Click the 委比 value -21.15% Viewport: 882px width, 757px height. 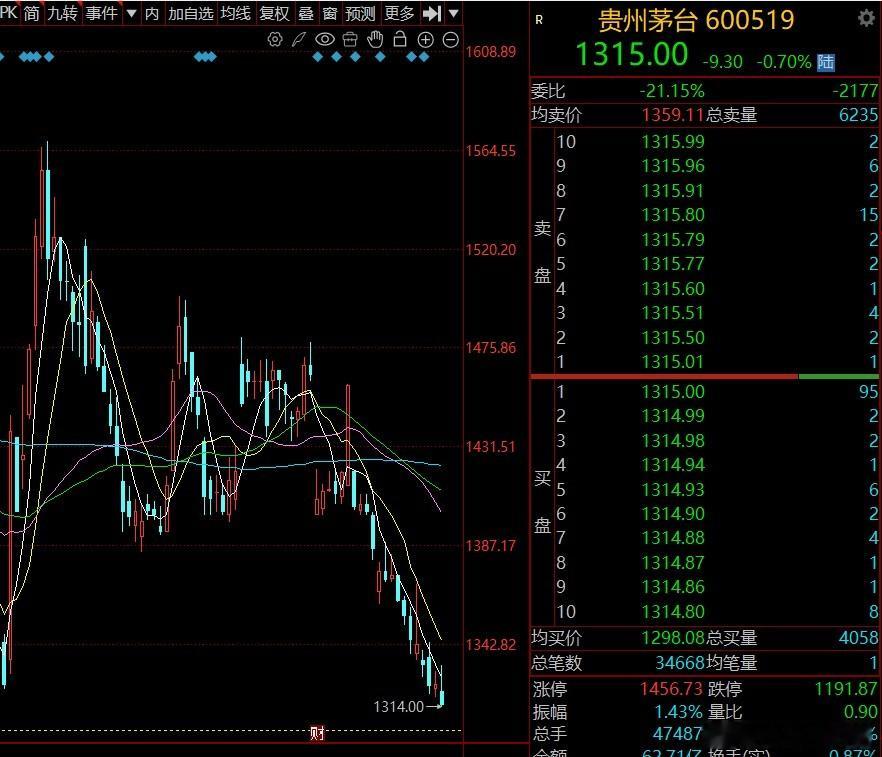point(672,91)
